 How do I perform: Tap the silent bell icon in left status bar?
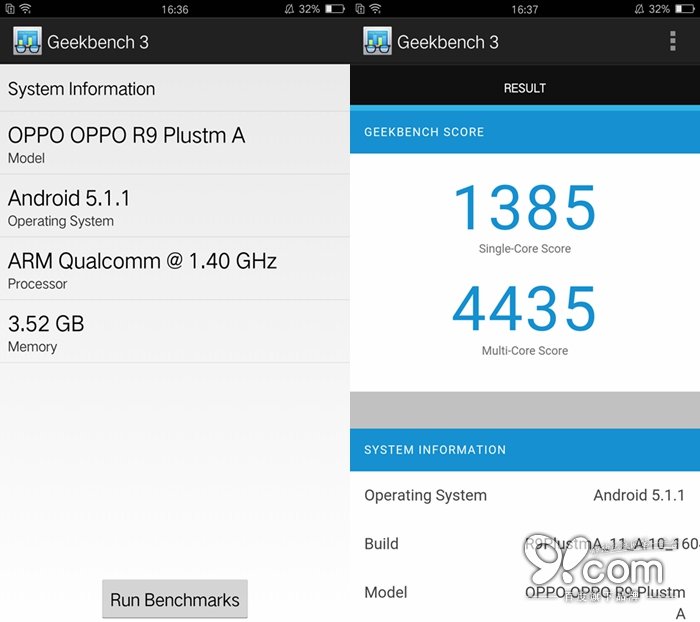click(x=289, y=8)
